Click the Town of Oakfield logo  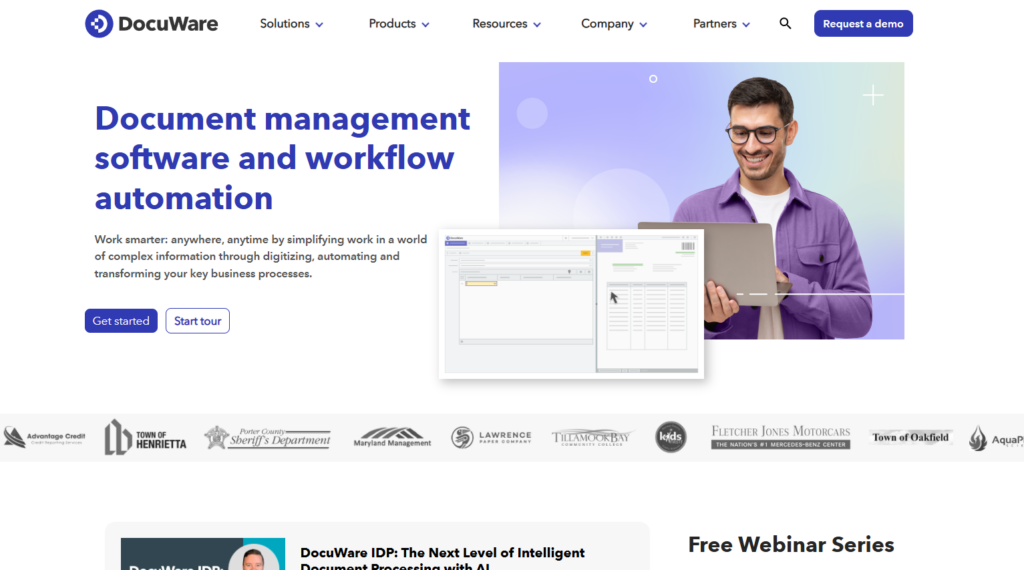910,437
